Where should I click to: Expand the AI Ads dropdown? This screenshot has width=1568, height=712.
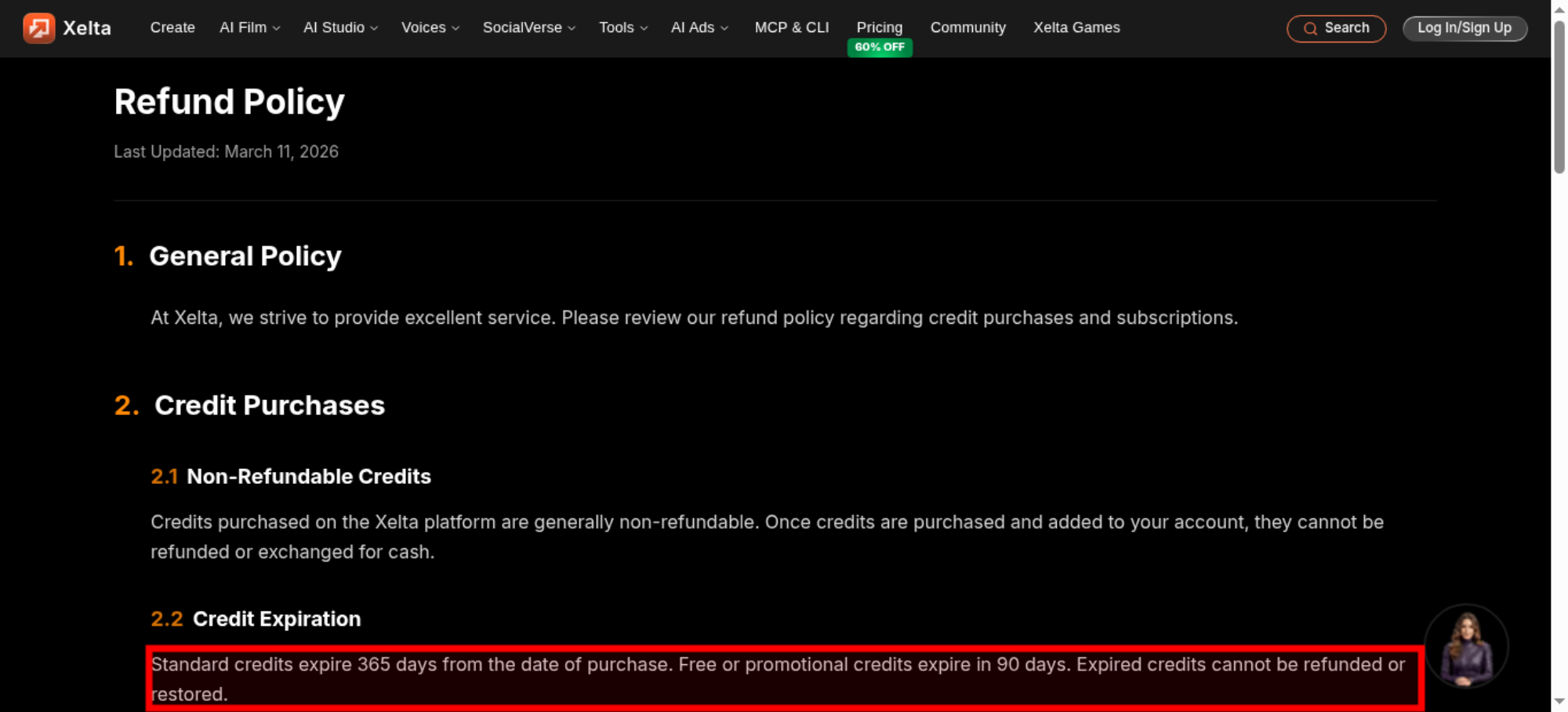(700, 27)
